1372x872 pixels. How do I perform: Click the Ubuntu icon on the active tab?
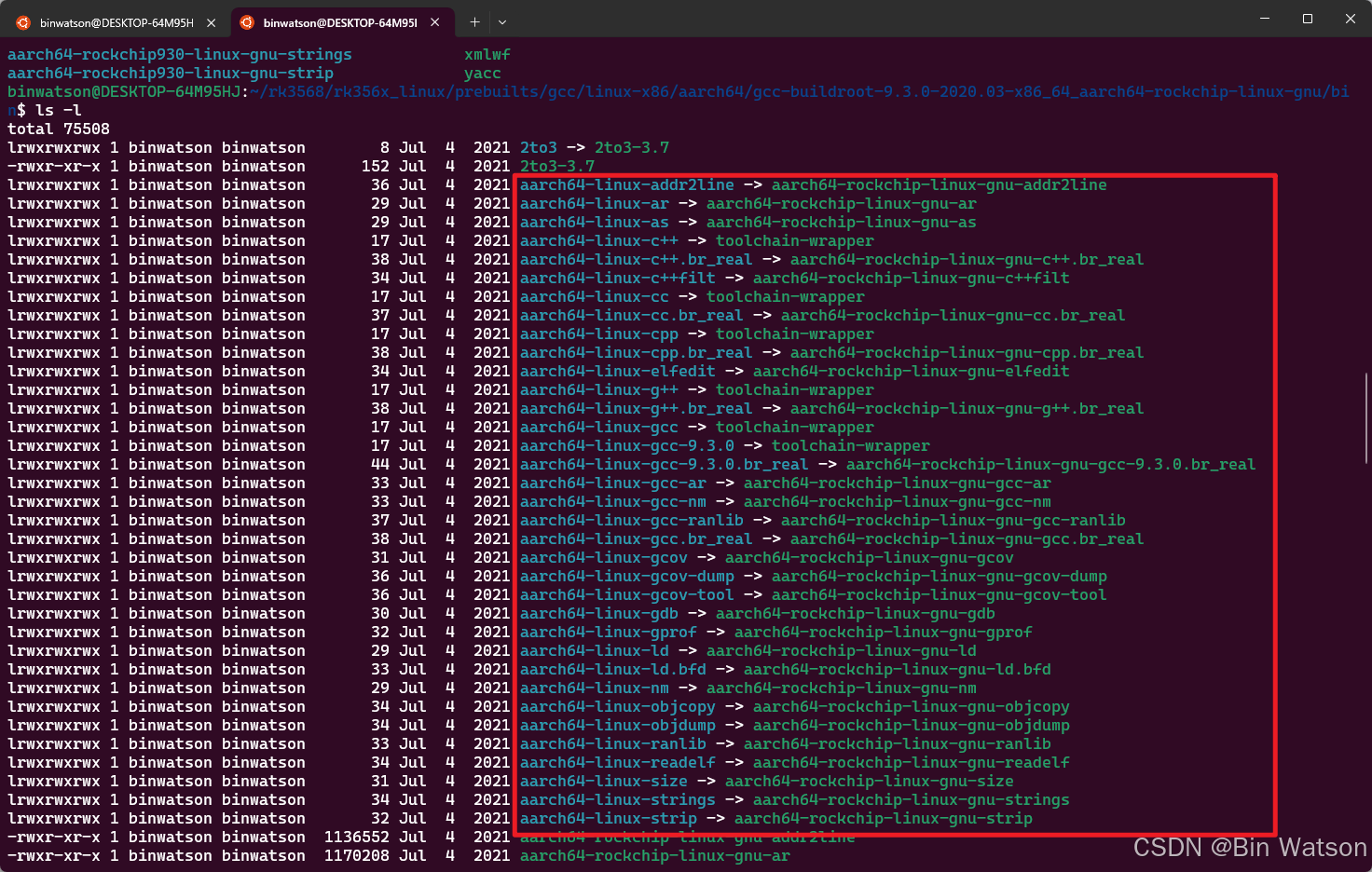tap(245, 21)
